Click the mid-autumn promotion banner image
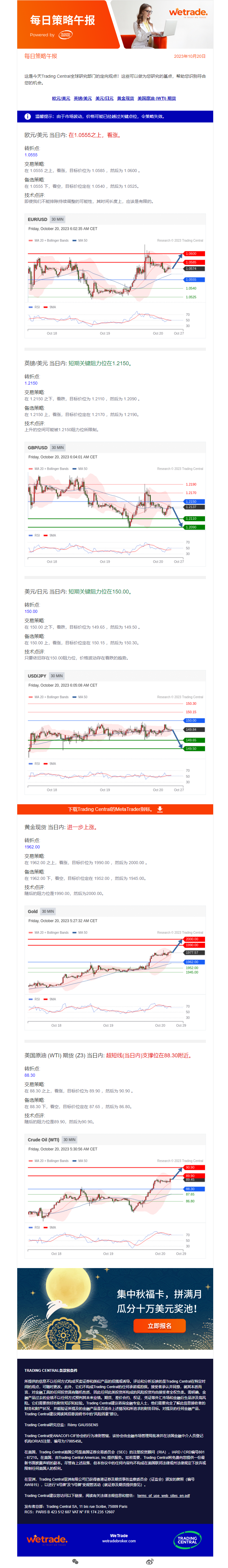The width and height of the screenshot is (228, 1568). click(x=115, y=1309)
